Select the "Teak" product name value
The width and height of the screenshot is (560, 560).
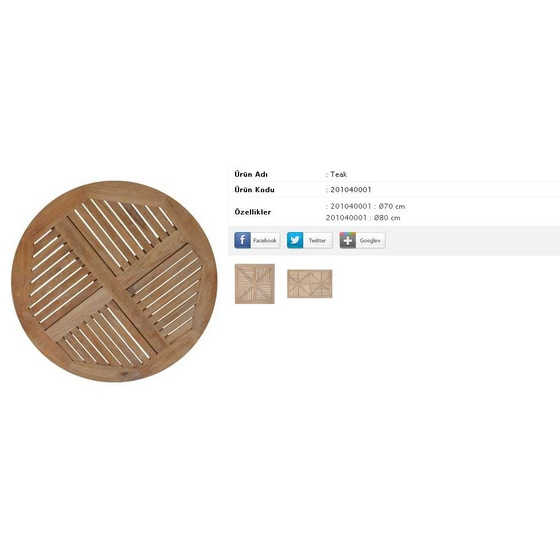pyautogui.click(x=339, y=174)
